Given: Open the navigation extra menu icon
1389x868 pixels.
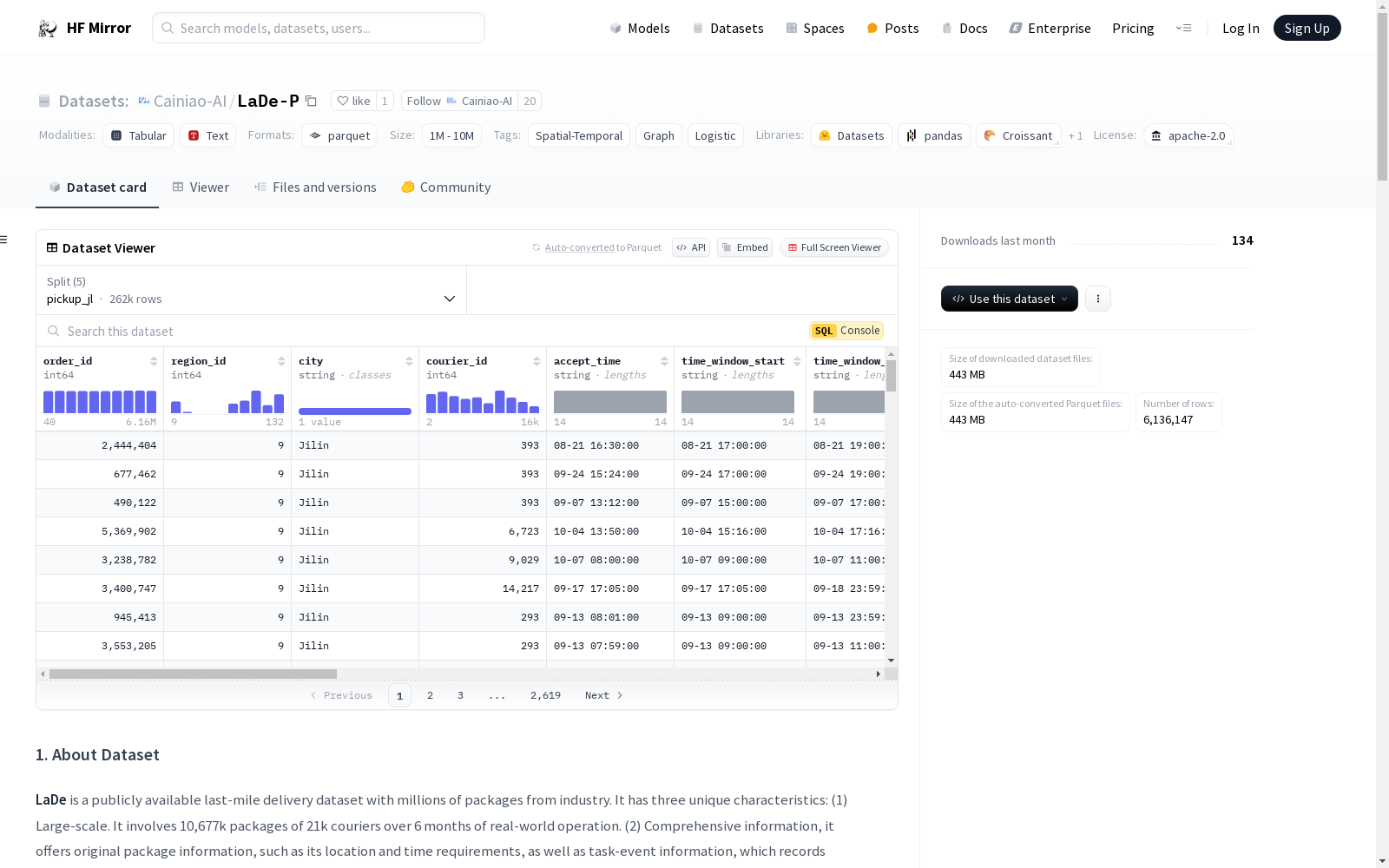Looking at the screenshot, I should coord(1183,28).
